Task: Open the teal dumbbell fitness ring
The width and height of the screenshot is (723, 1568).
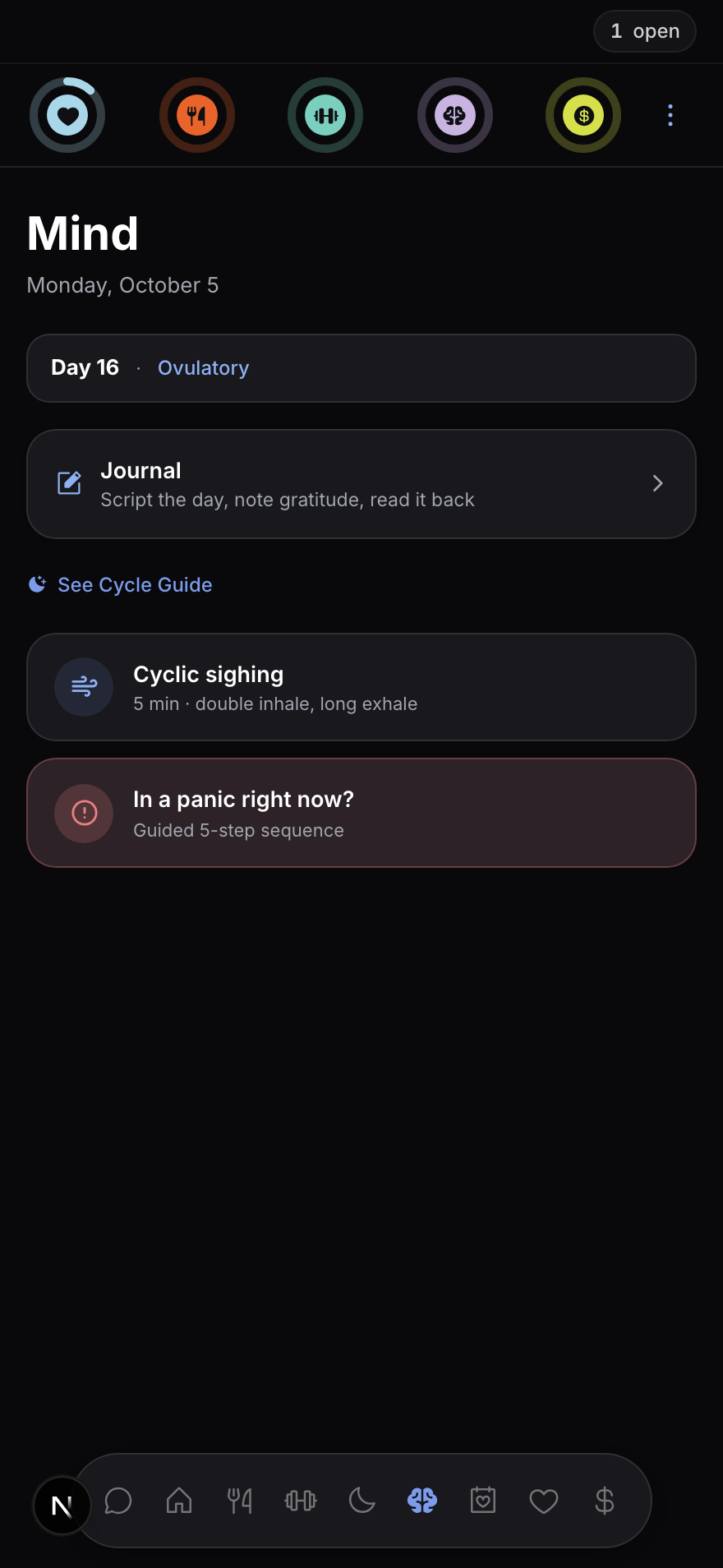Action: click(x=325, y=115)
